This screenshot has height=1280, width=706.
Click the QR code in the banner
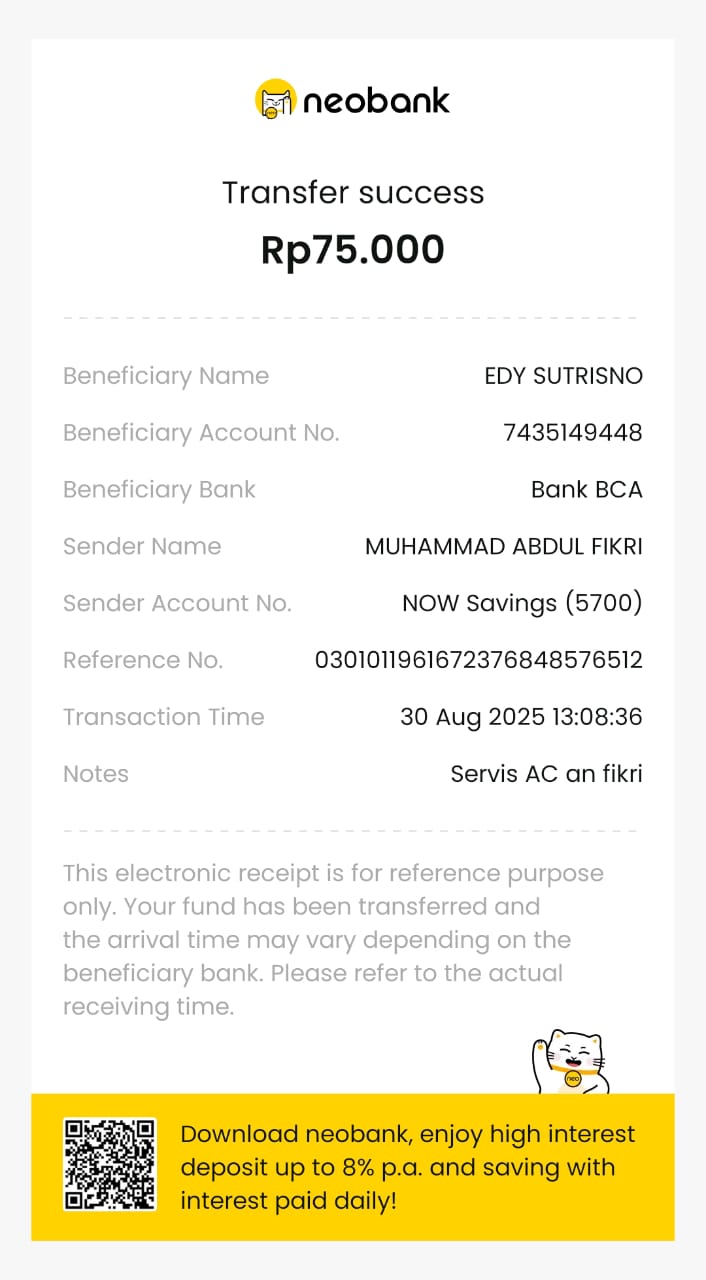pyautogui.click(x=110, y=1164)
